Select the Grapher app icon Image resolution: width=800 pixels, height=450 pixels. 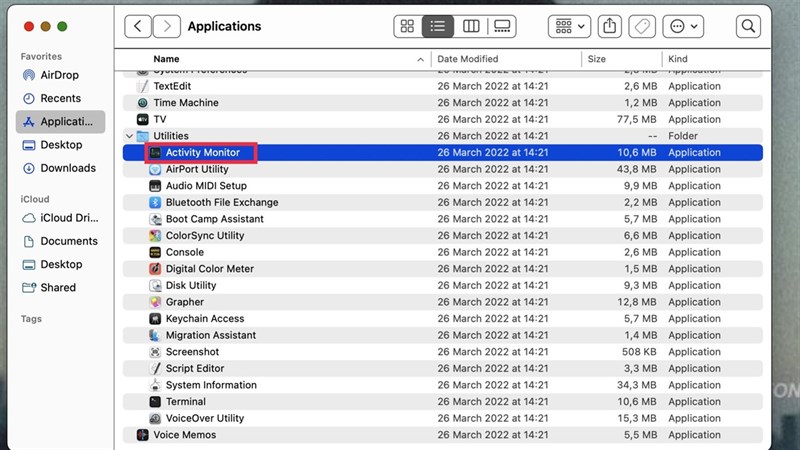coord(155,302)
